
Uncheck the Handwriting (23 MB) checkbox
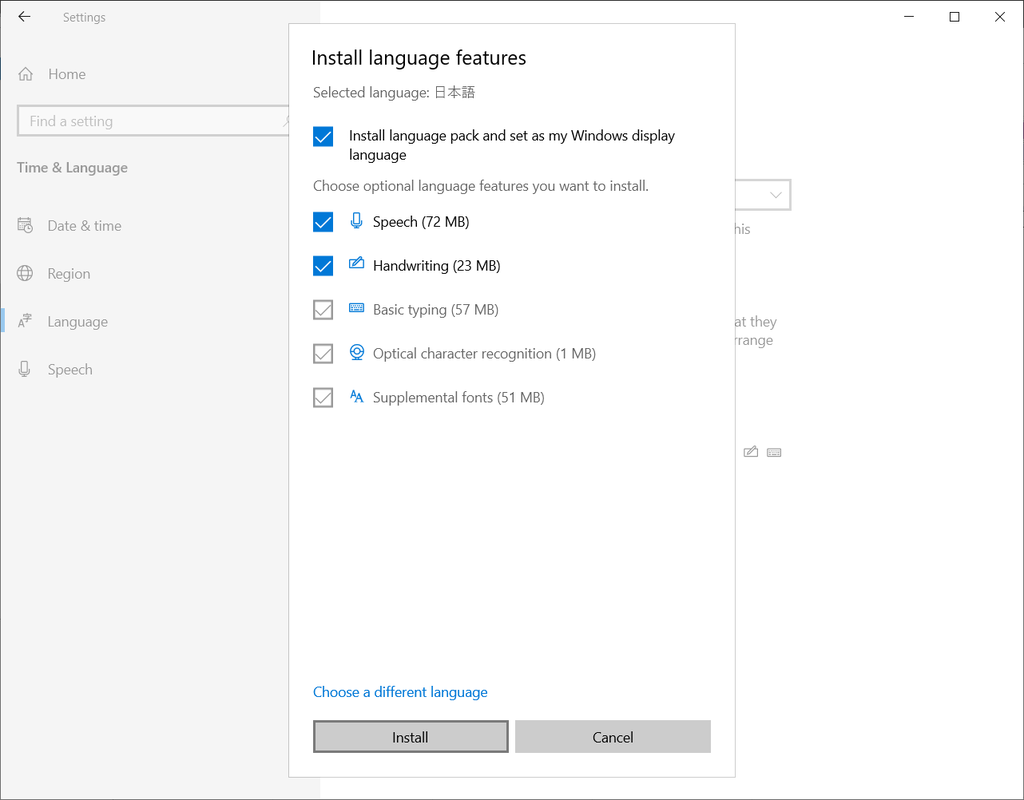(x=323, y=266)
